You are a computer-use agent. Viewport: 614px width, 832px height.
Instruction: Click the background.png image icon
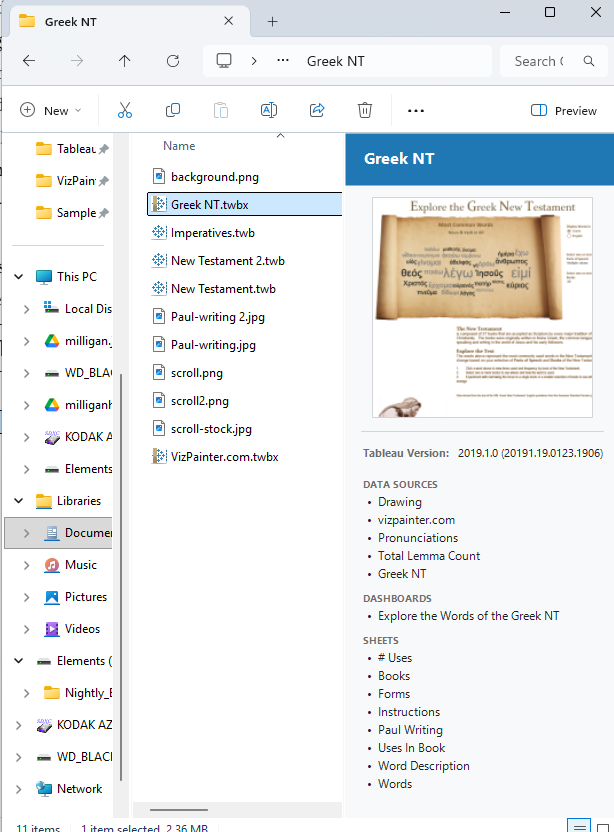tap(159, 176)
